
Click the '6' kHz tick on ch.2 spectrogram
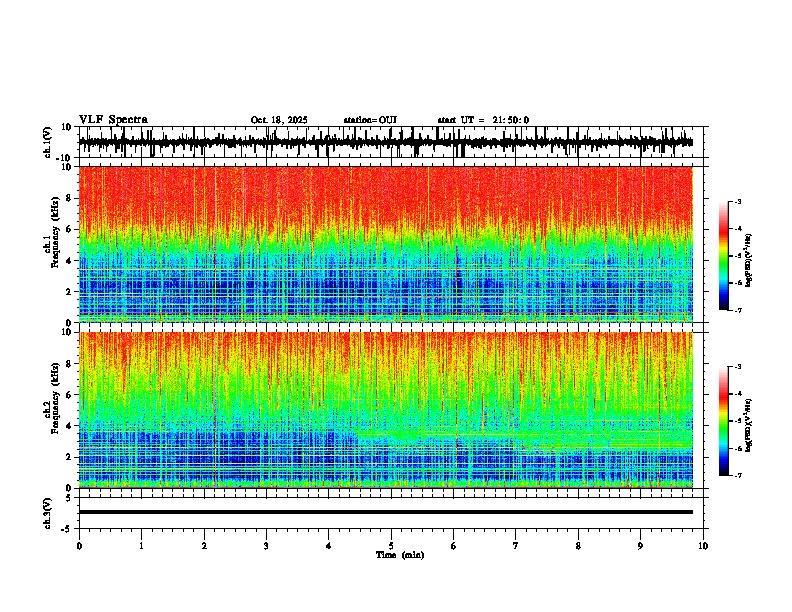point(69,395)
